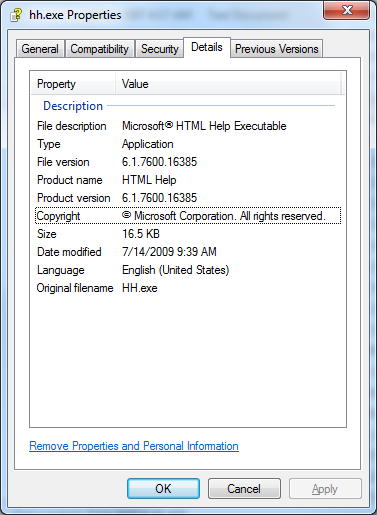Select the Product version property label

pyautogui.click(x=74, y=198)
